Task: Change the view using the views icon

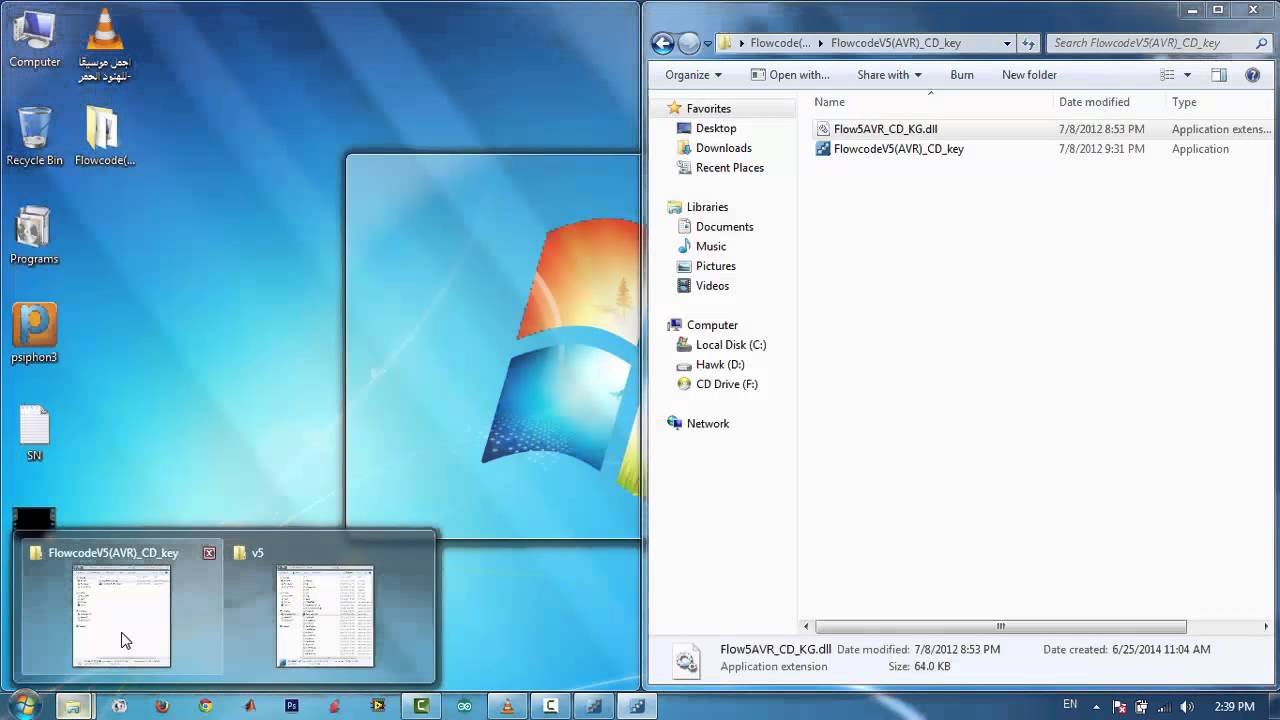Action: [x=1167, y=75]
